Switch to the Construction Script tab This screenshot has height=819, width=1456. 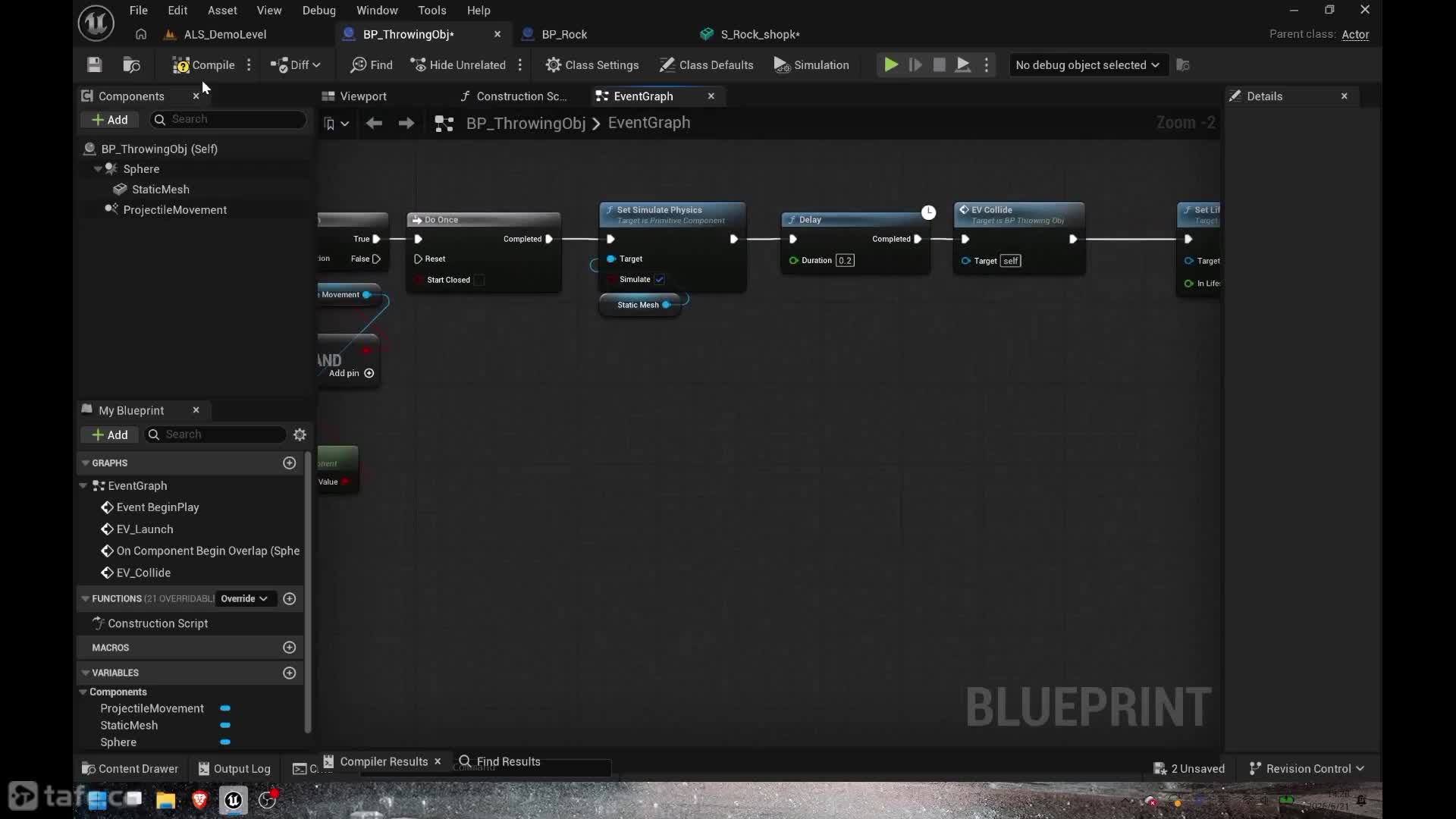tap(521, 96)
